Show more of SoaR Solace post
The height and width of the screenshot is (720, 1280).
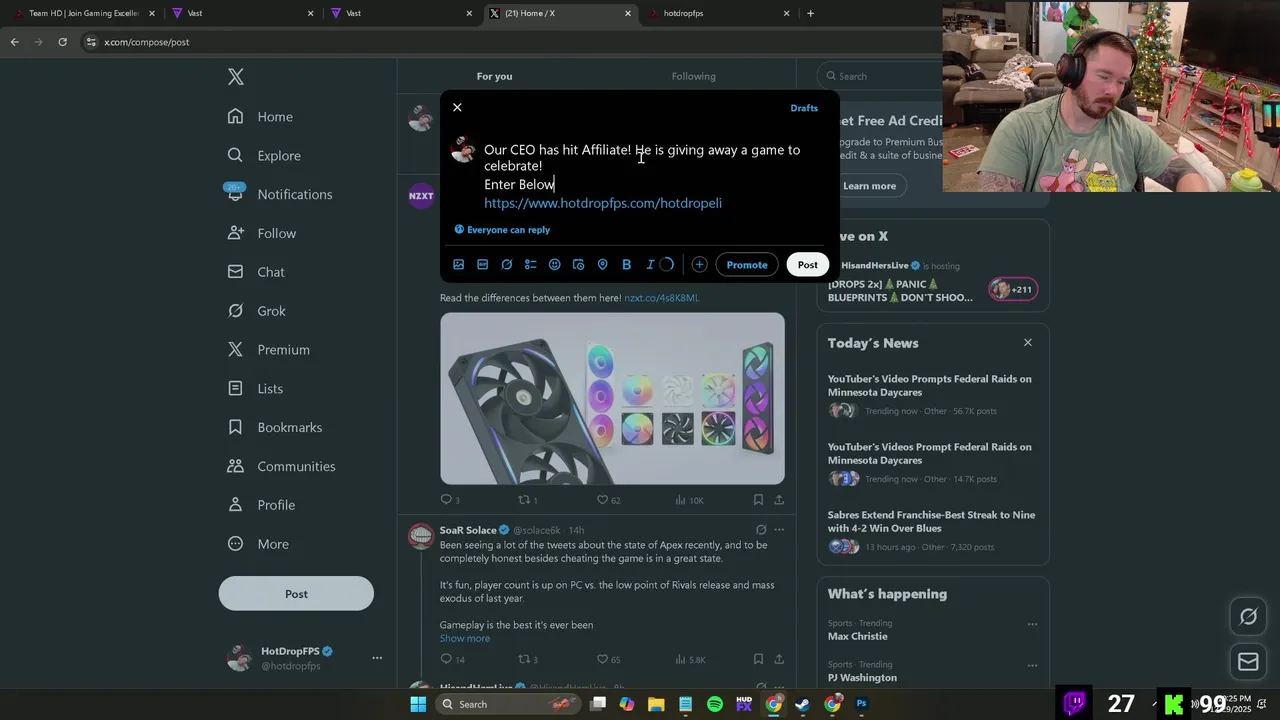click(x=465, y=638)
